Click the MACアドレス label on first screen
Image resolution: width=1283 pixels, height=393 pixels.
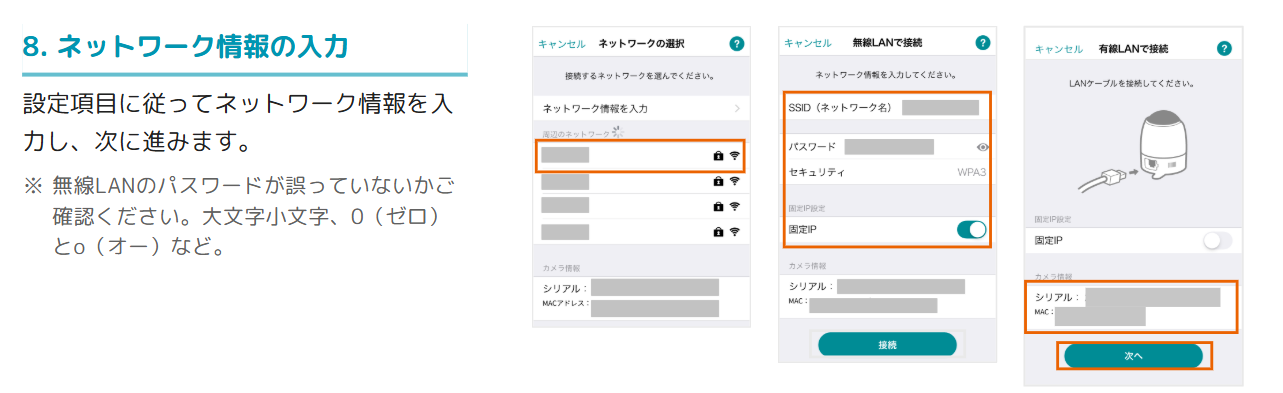565,302
